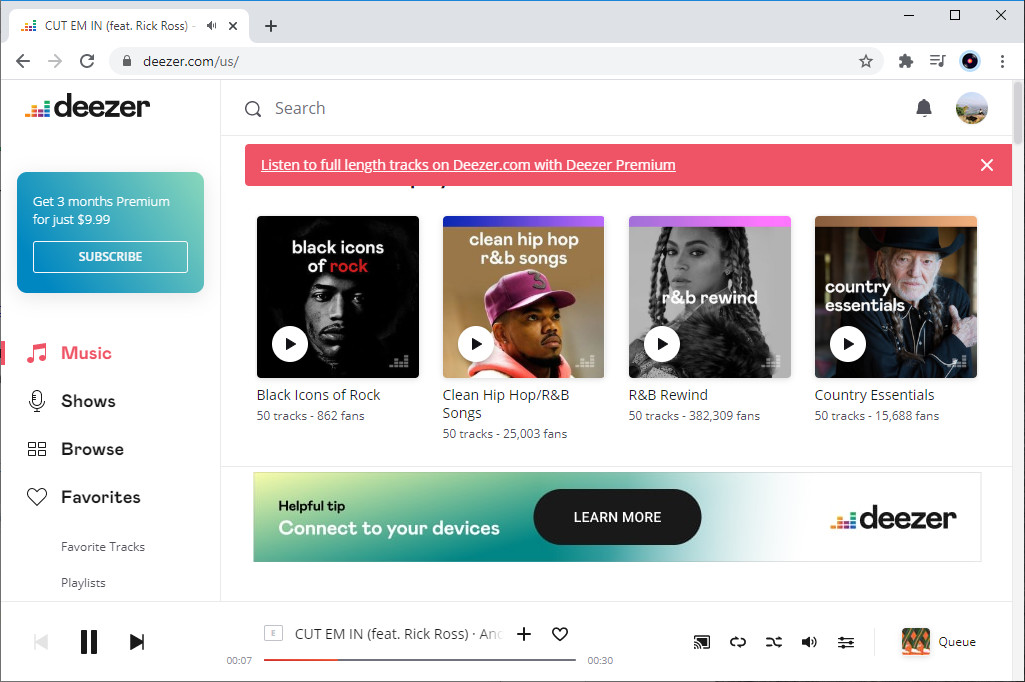Seek within the track progress bar

pos(419,660)
